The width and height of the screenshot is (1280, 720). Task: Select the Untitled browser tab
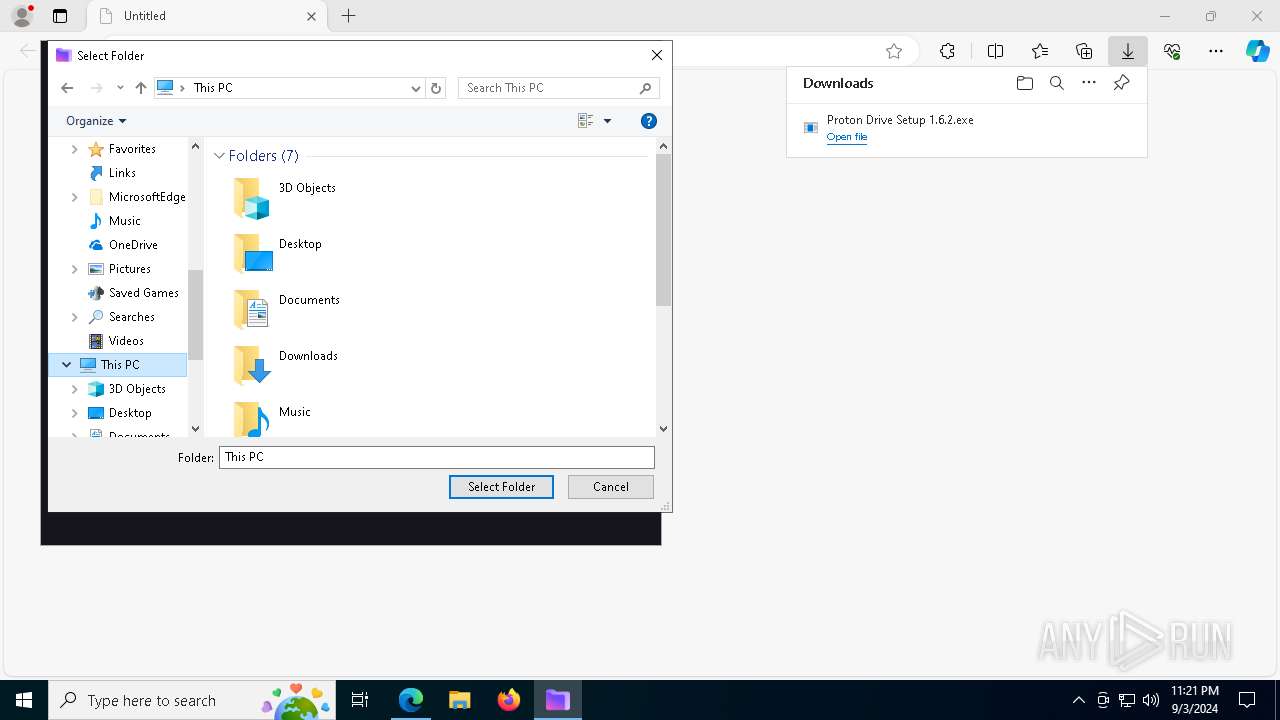(206, 16)
